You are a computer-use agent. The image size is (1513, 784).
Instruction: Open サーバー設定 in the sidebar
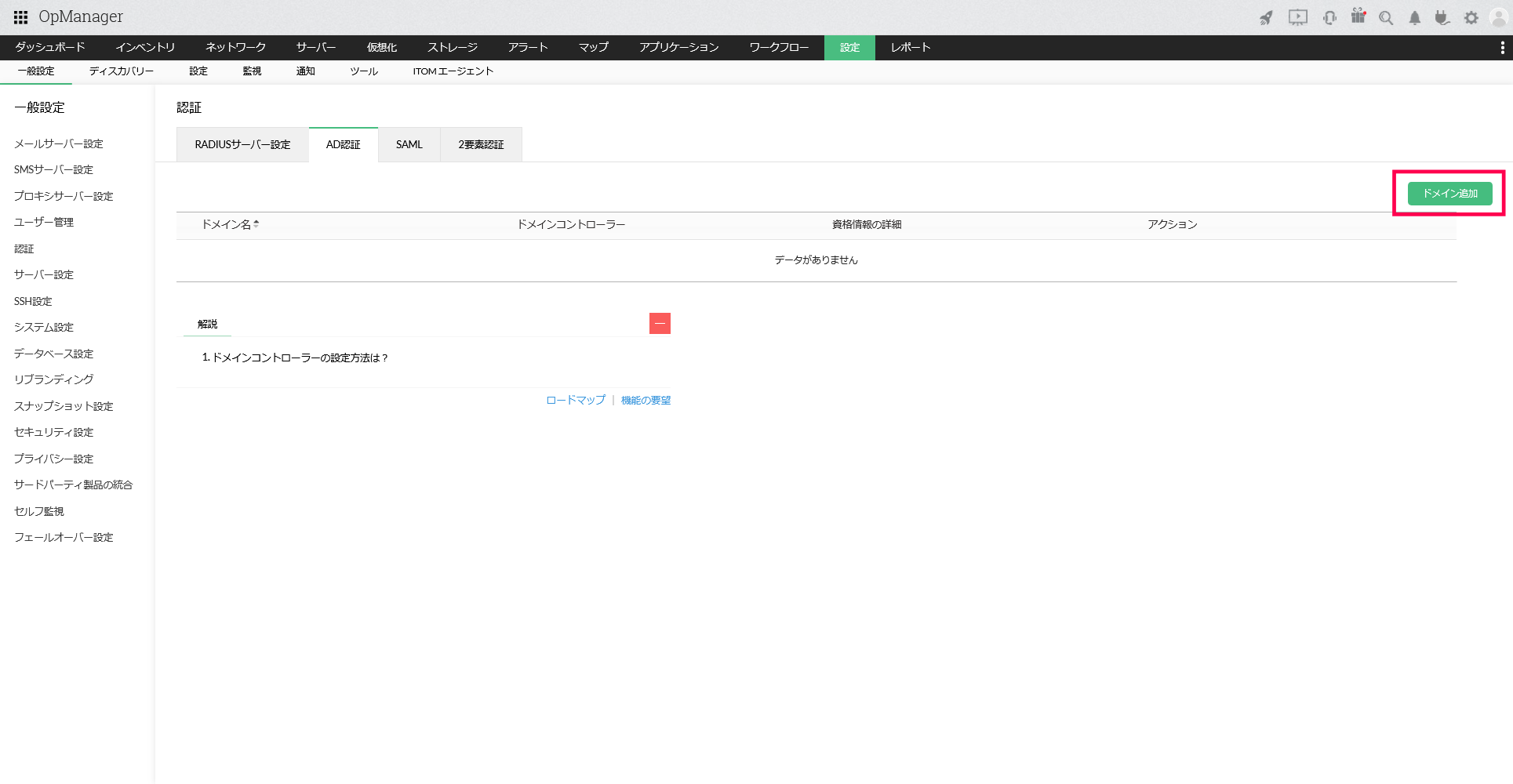44,275
